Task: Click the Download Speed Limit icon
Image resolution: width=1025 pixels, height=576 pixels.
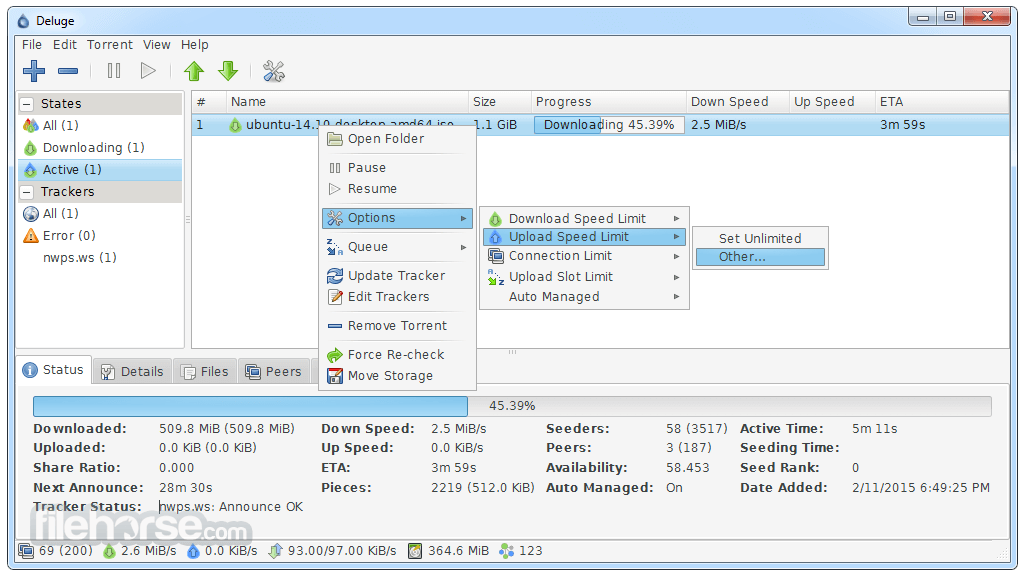Action: (x=496, y=218)
